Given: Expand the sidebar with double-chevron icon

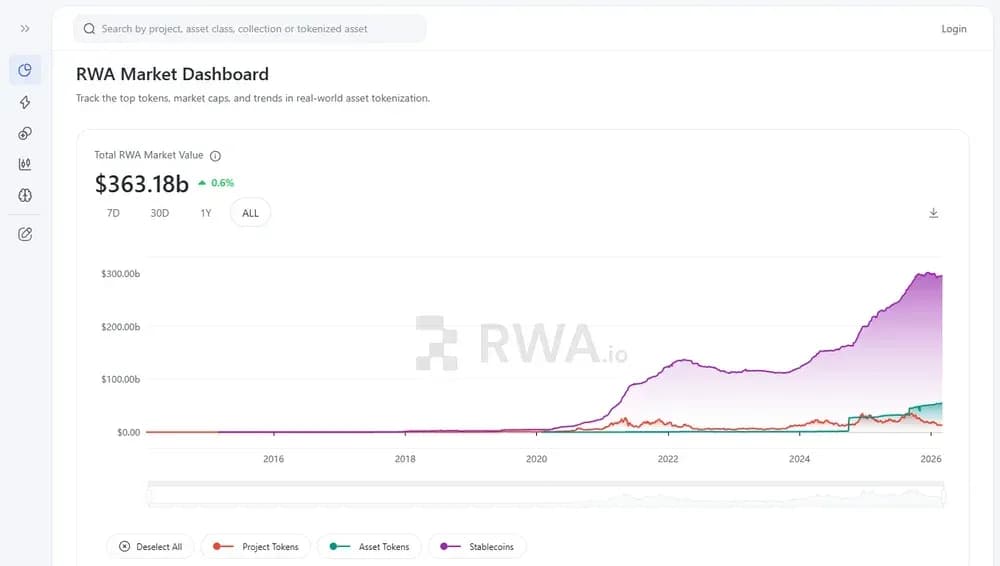Looking at the screenshot, I should click(x=25, y=29).
